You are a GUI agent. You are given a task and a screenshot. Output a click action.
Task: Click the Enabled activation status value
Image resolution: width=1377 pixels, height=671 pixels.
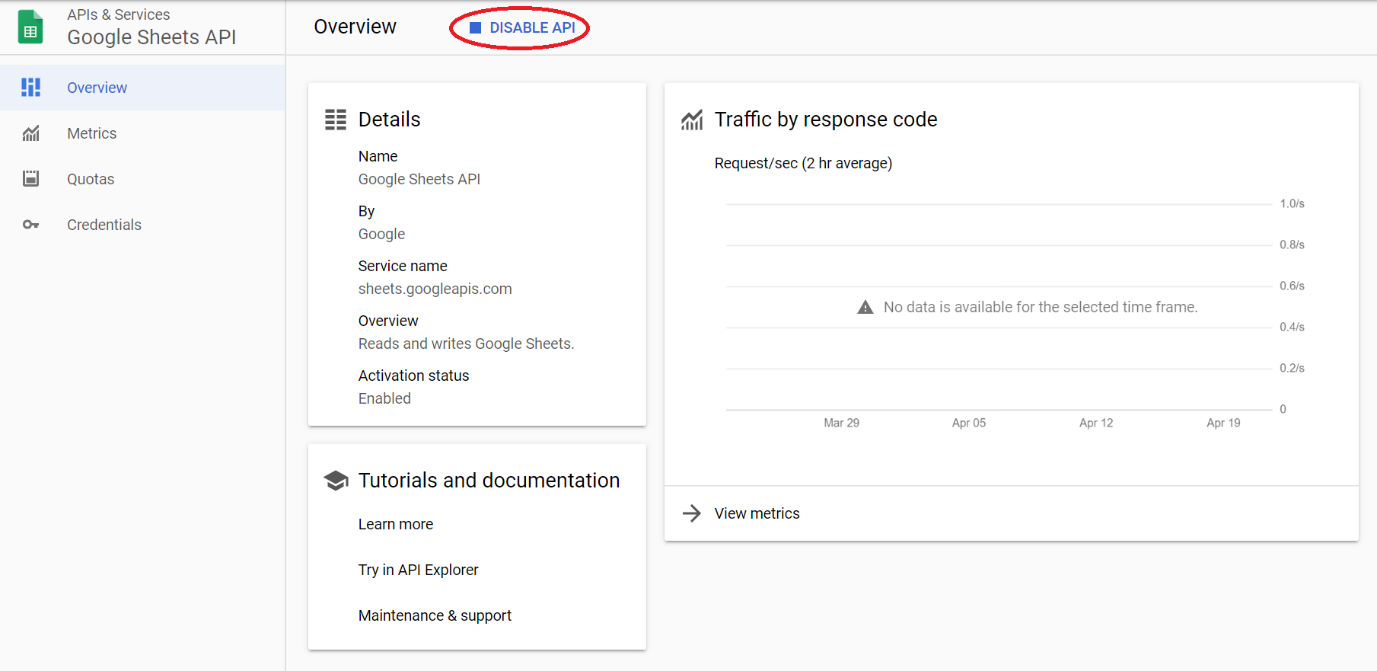pos(385,398)
